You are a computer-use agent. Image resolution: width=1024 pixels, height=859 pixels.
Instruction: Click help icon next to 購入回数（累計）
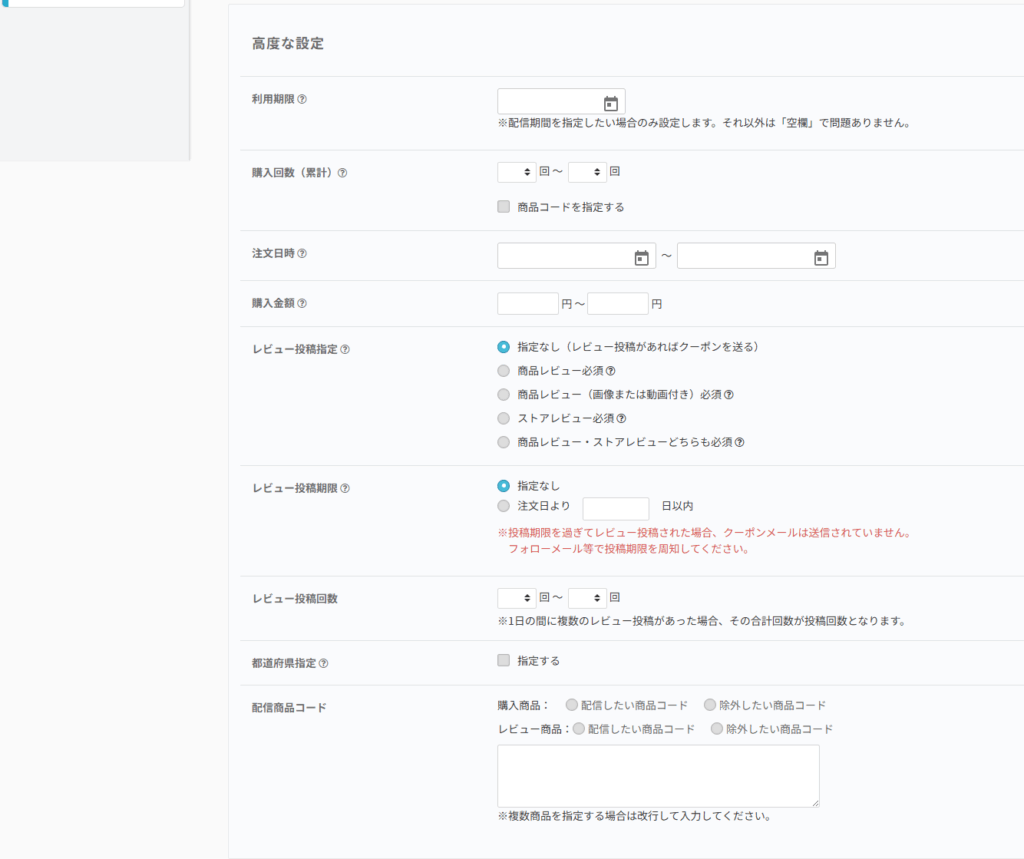pyautogui.click(x=342, y=173)
